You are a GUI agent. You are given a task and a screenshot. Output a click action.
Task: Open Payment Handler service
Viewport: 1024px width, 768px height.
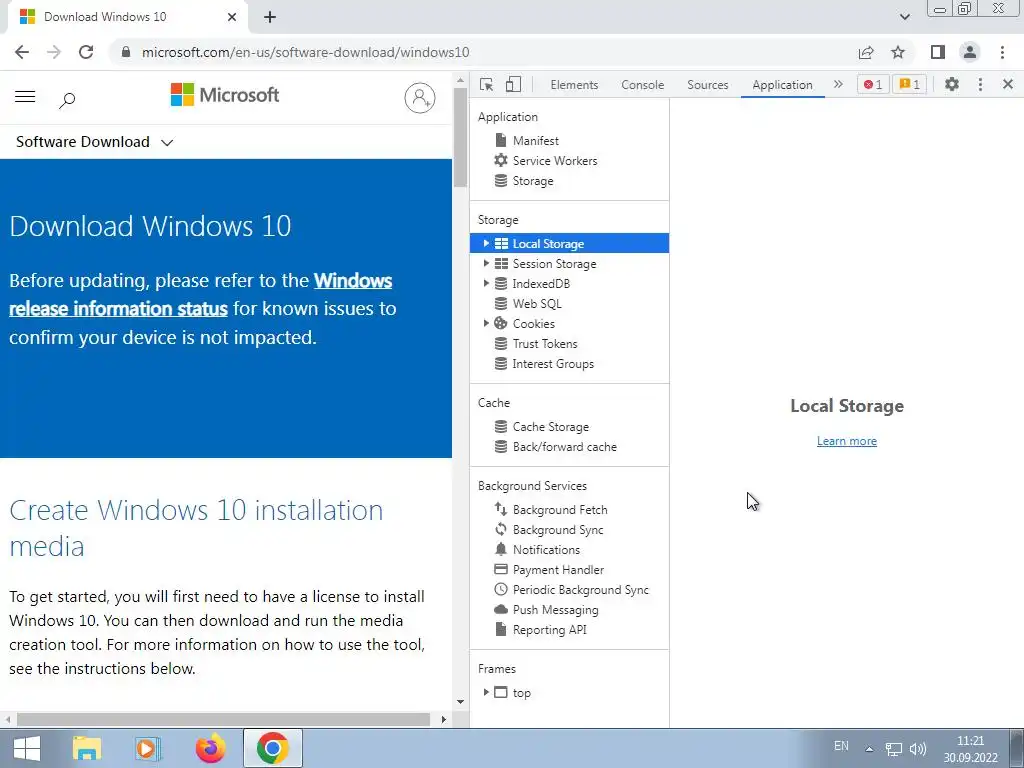(558, 569)
